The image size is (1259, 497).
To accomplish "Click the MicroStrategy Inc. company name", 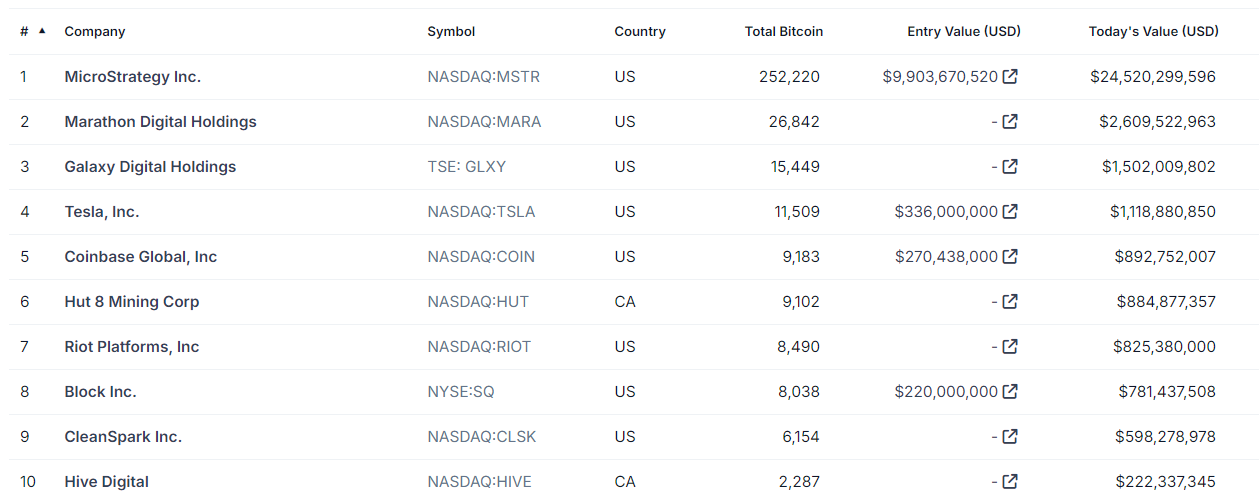I will (133, 77).
